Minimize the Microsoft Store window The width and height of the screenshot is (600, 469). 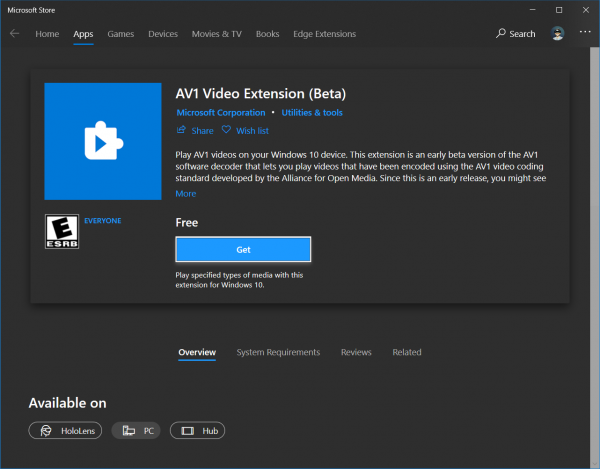click(532, 10)
